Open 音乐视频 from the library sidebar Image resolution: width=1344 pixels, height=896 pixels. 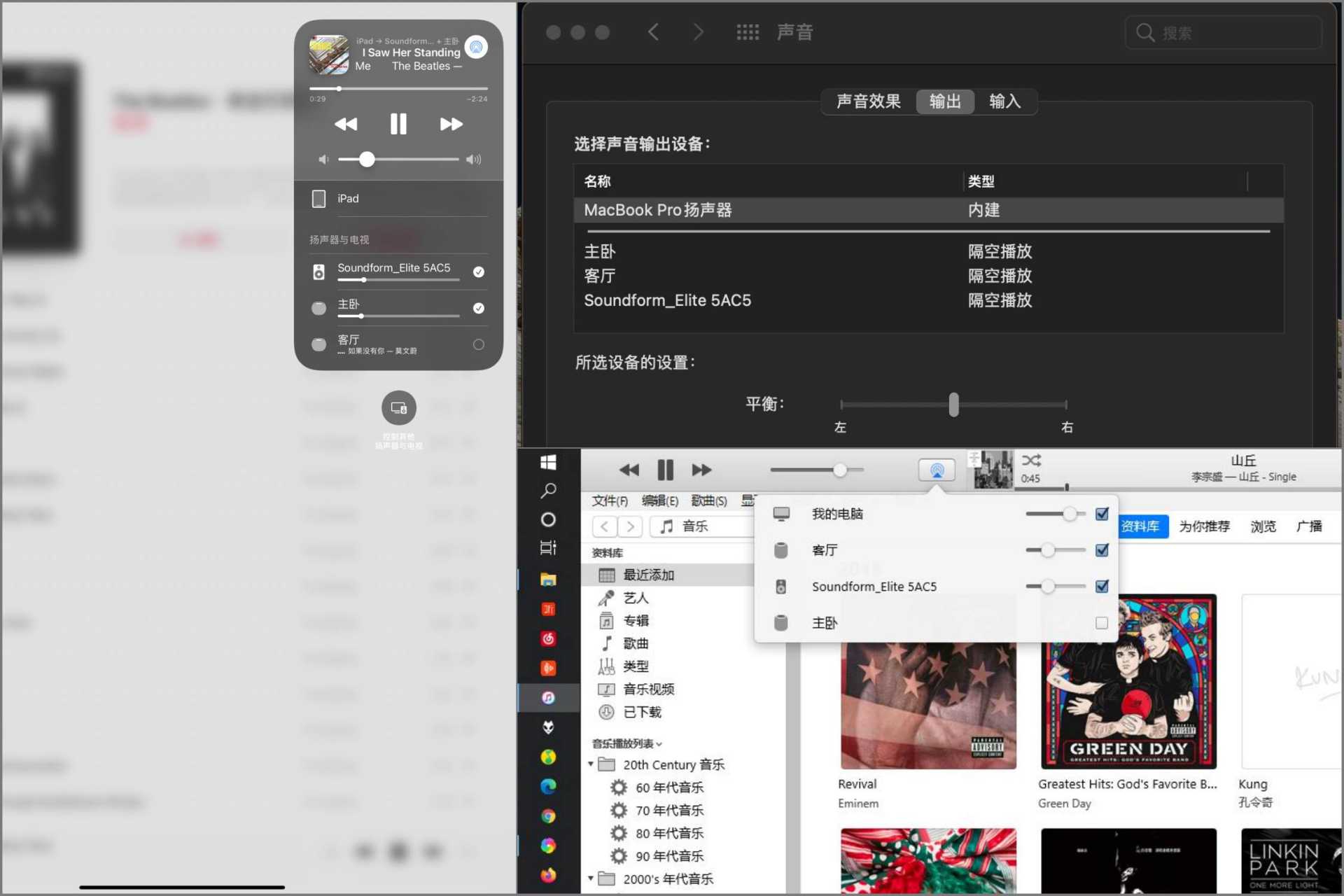[647, 689]
